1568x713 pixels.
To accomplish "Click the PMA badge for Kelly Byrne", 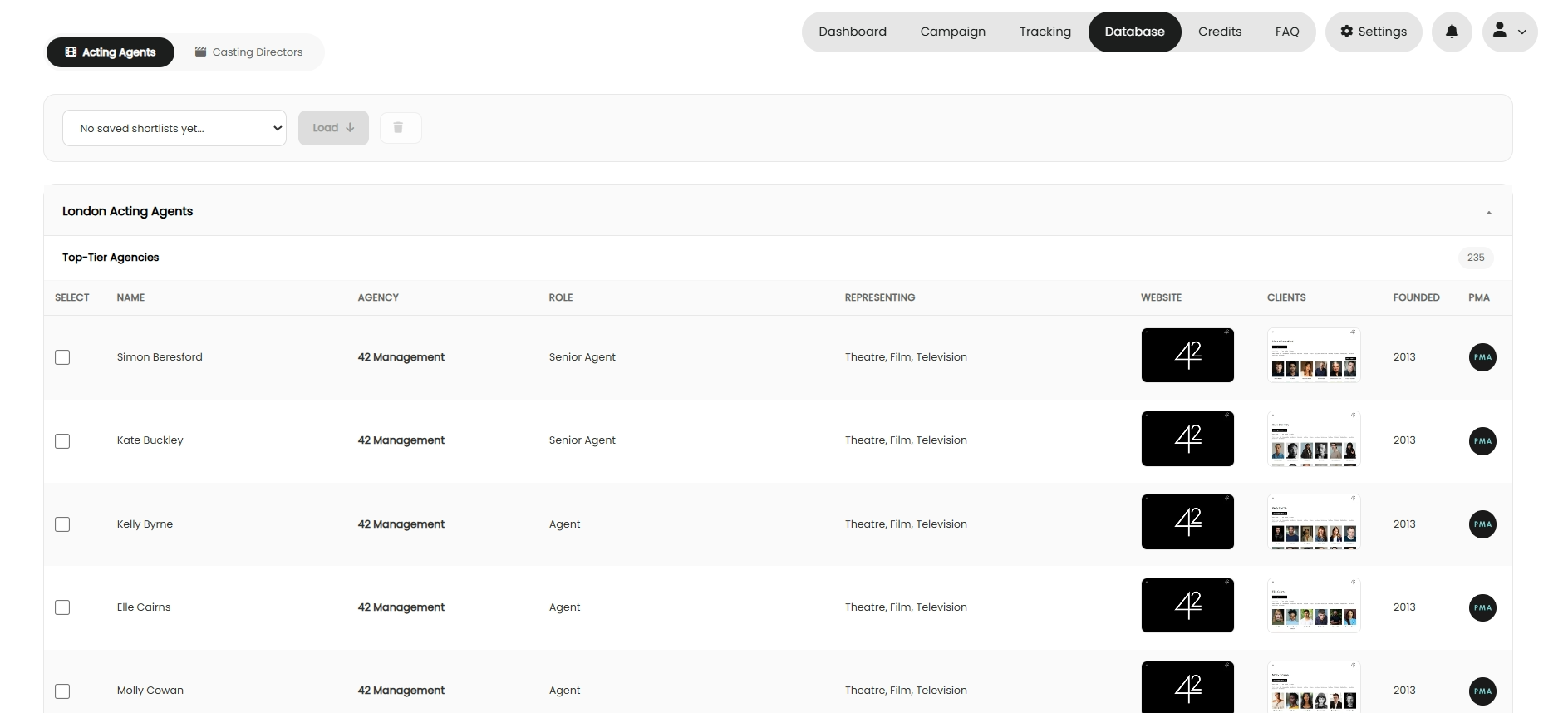I will pos(1482,524).
